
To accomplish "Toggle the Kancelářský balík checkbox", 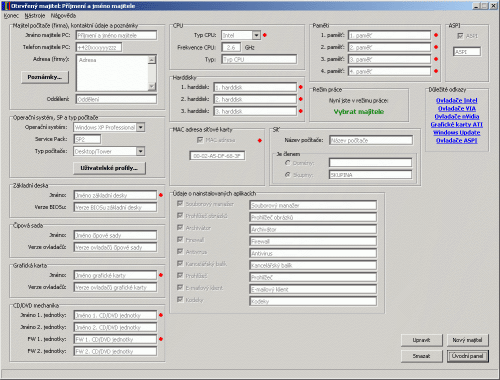I will (180, 263).
